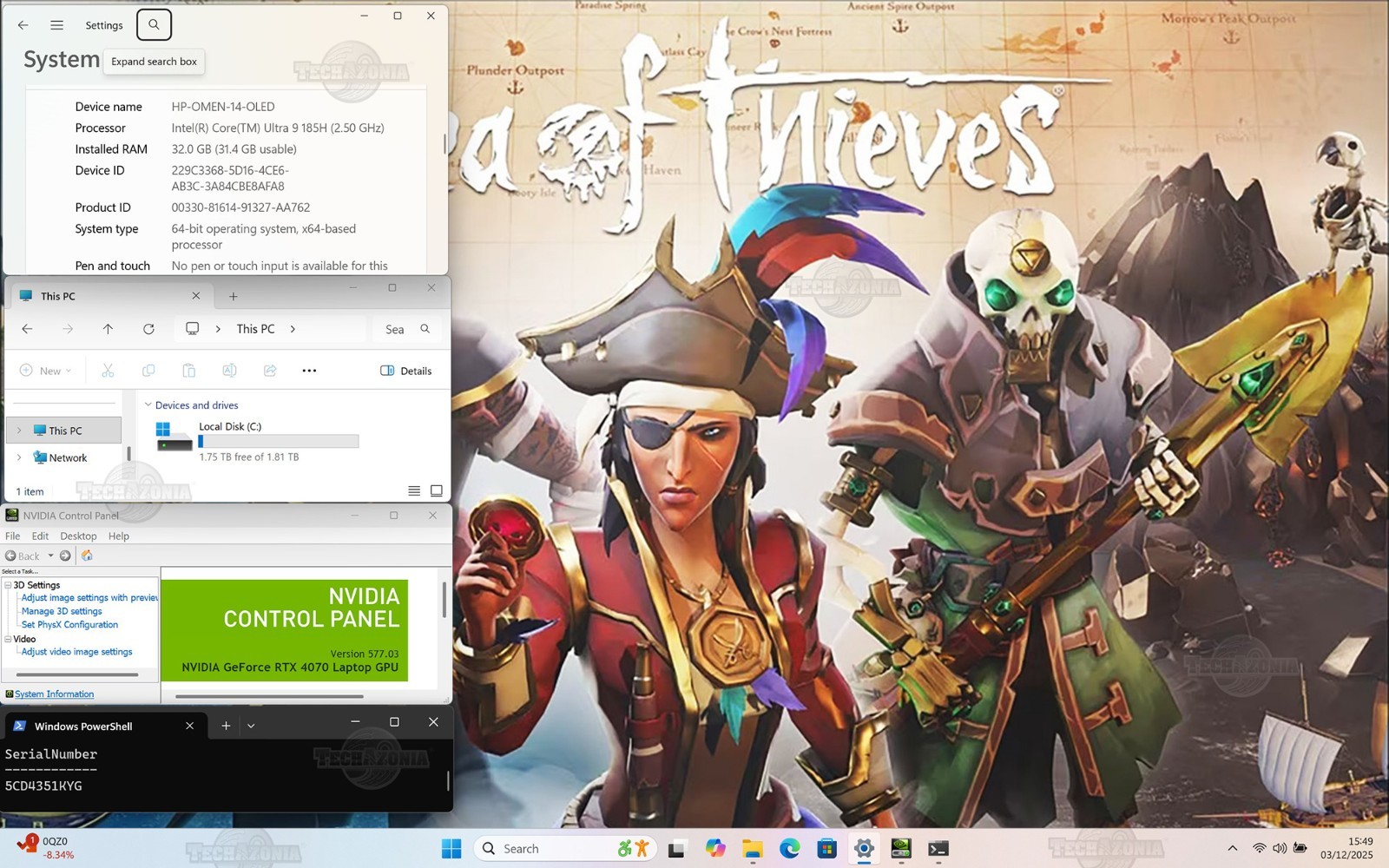Show hidden system tray icons

(x=1232, y=848)
